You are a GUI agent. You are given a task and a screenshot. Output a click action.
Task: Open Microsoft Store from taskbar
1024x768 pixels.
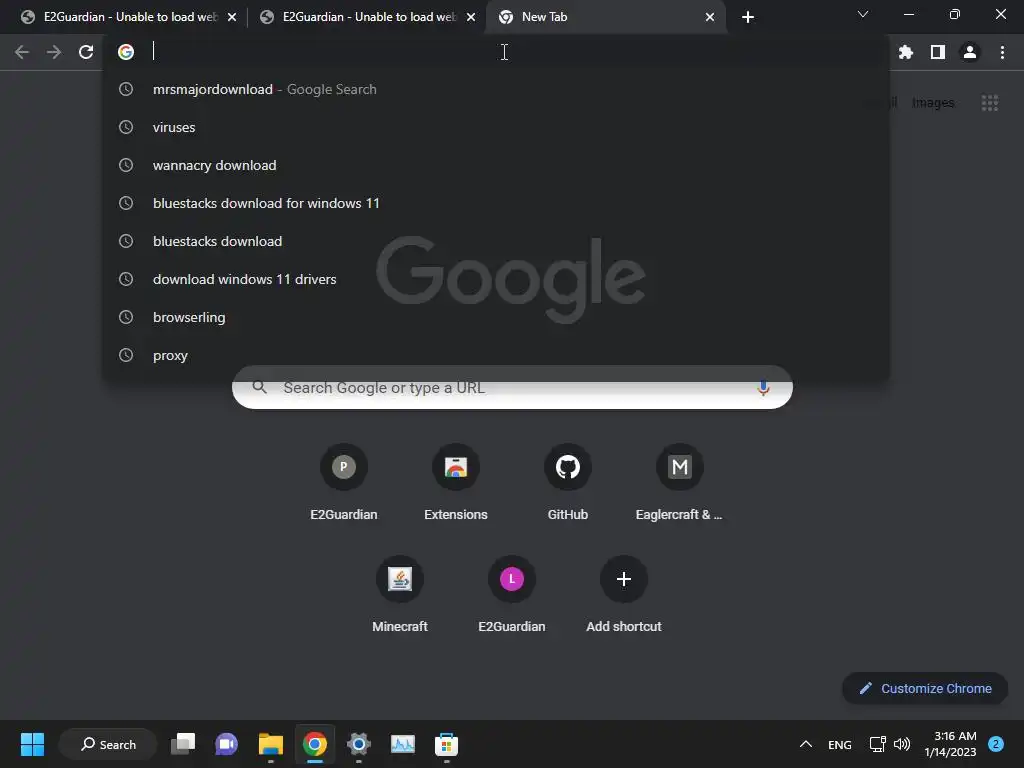click(446, 744)
